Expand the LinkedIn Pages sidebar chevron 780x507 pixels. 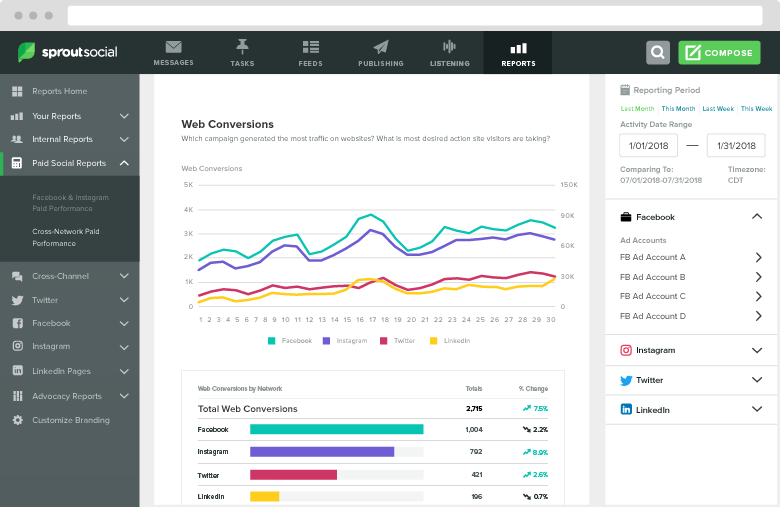point(124,371)
